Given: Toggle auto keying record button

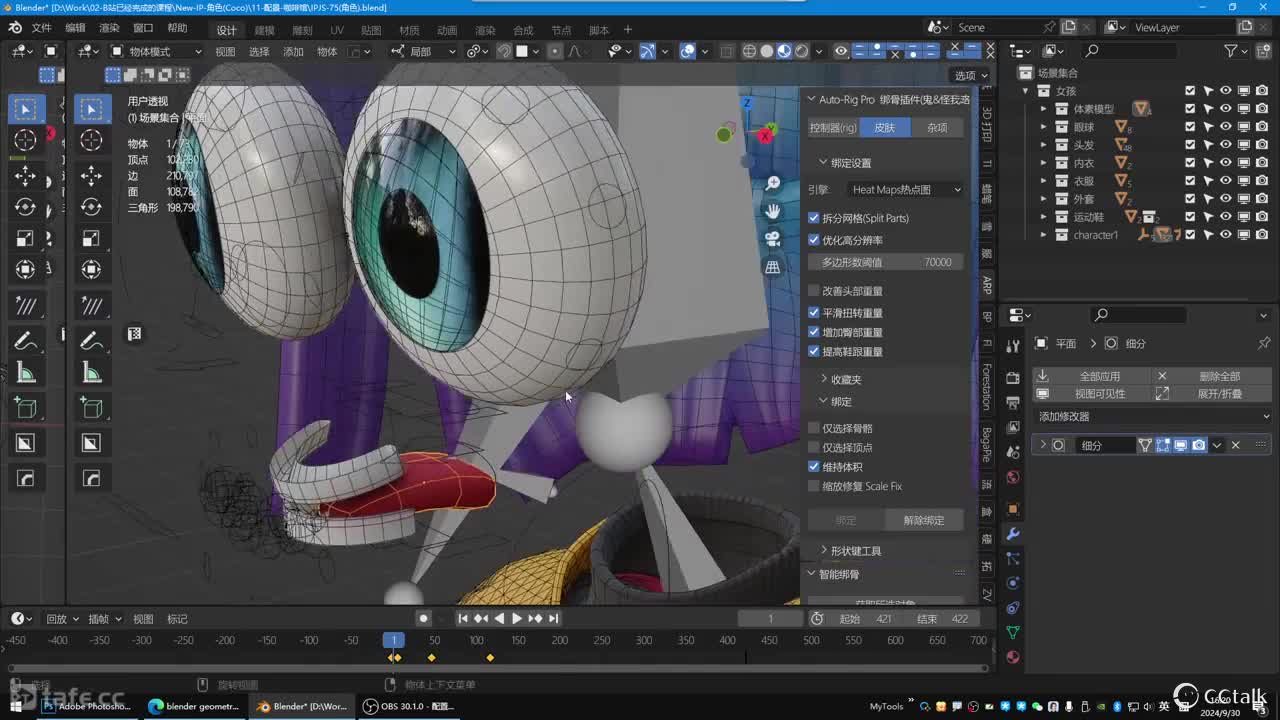Looking at the screenshot, I should (x=424, y=619).
